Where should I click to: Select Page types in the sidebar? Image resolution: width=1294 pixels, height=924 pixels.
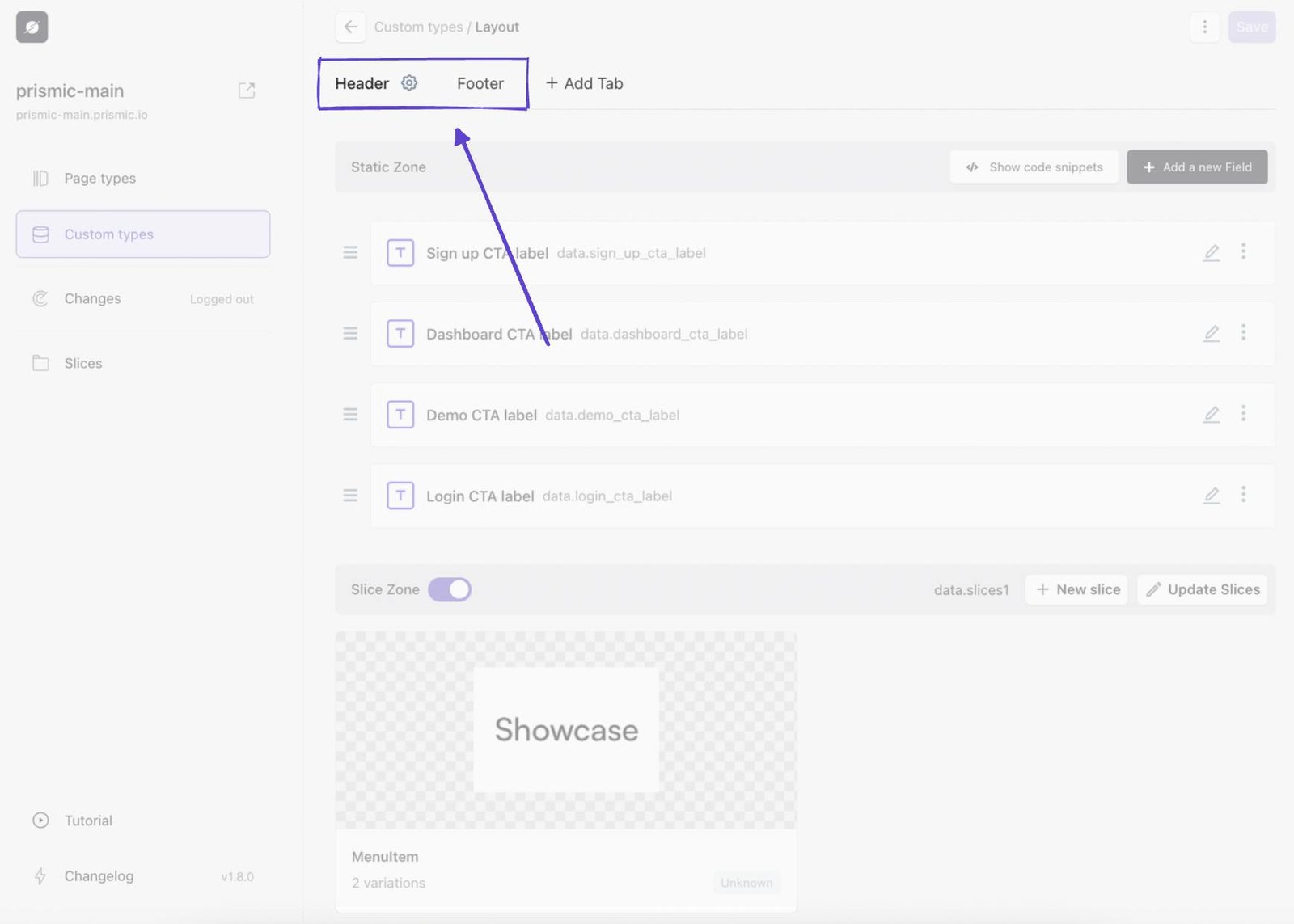(x=99, y=178)
